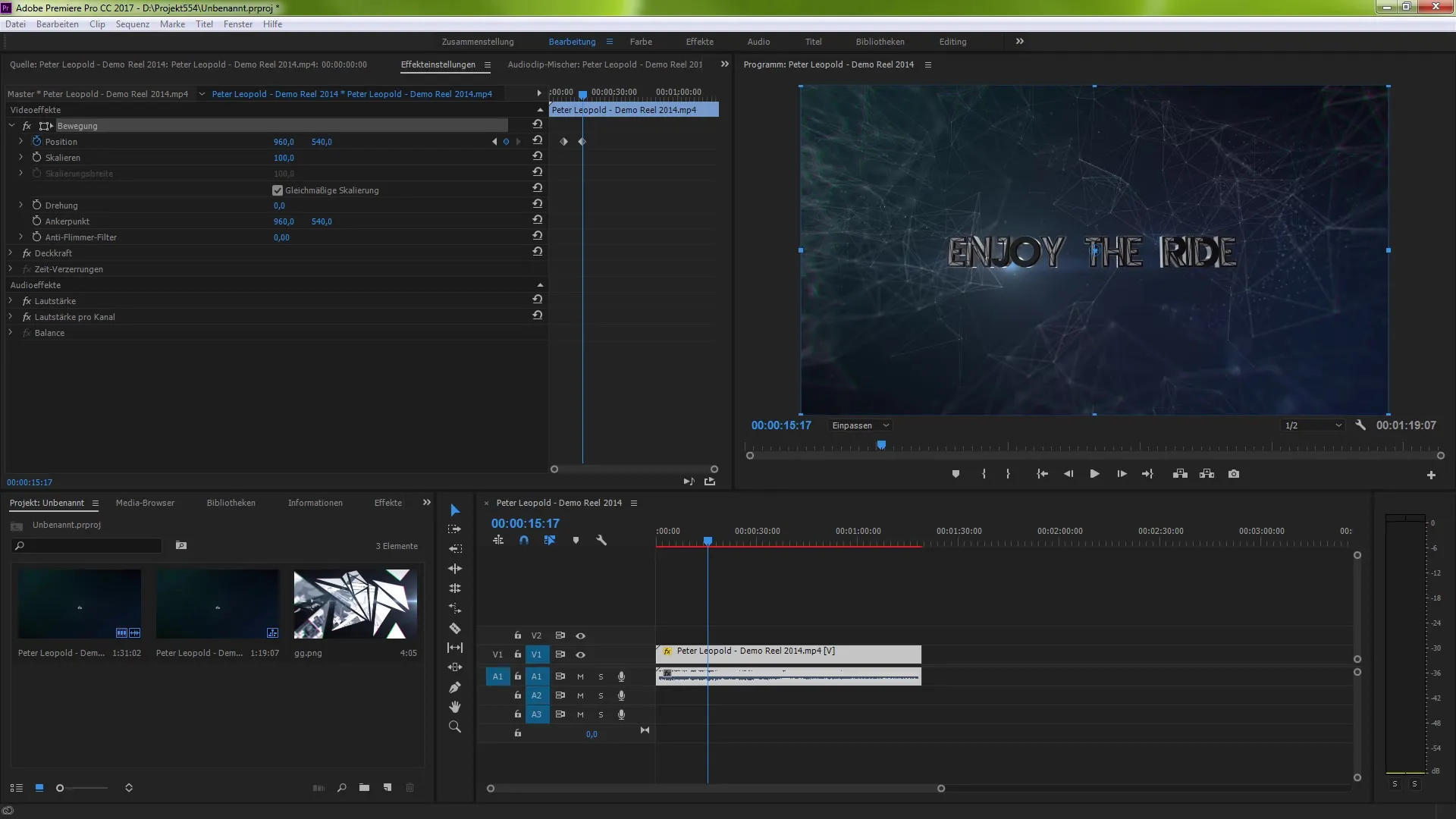This screenshot has width=1456, height=819.
Task: Open playback resolution 1/2 dropdown
Action: coord(1313,425)
